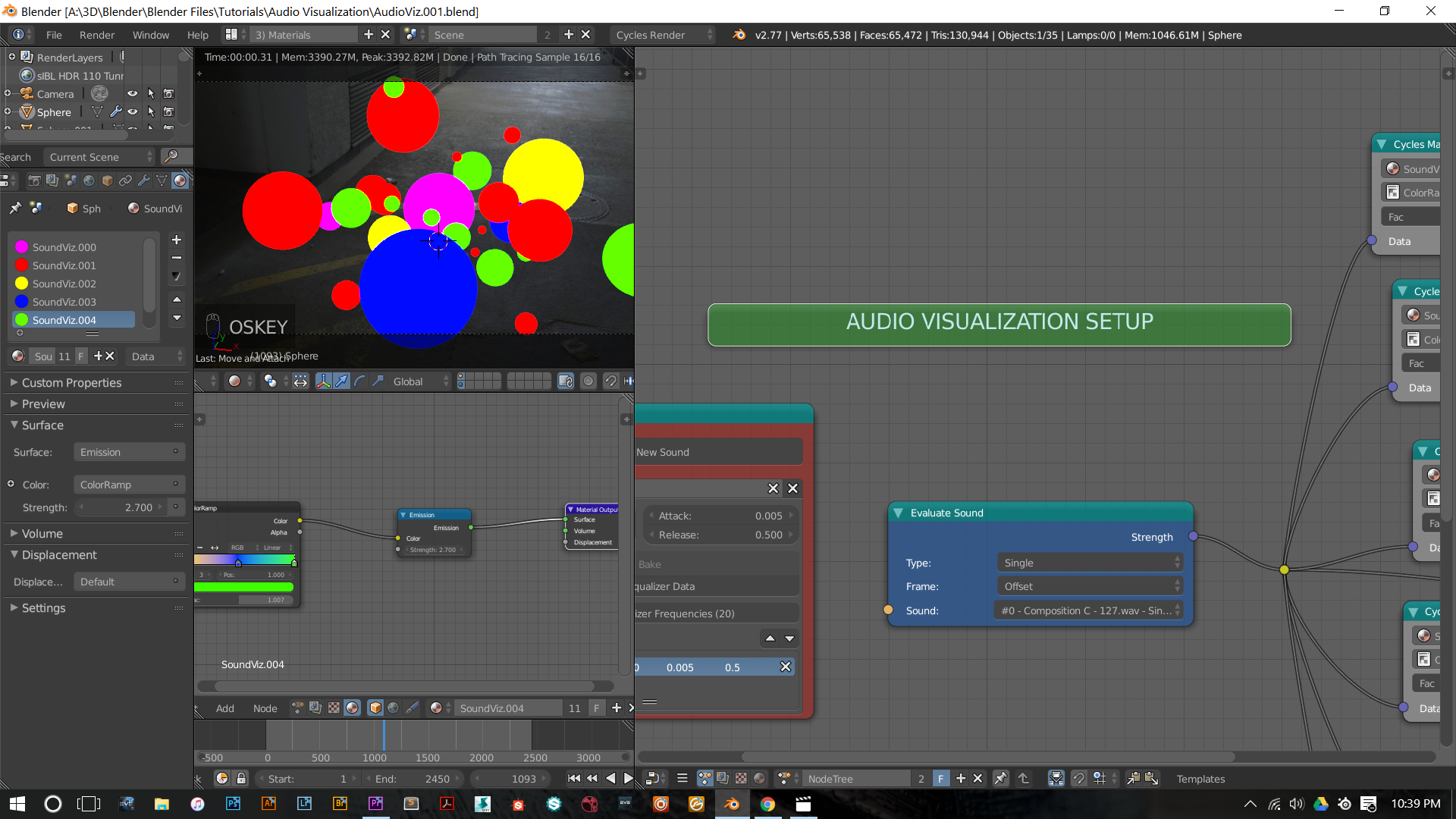
Task: Toggle Camera selectability arrow in outliner
Action: [x=151, y=94]
